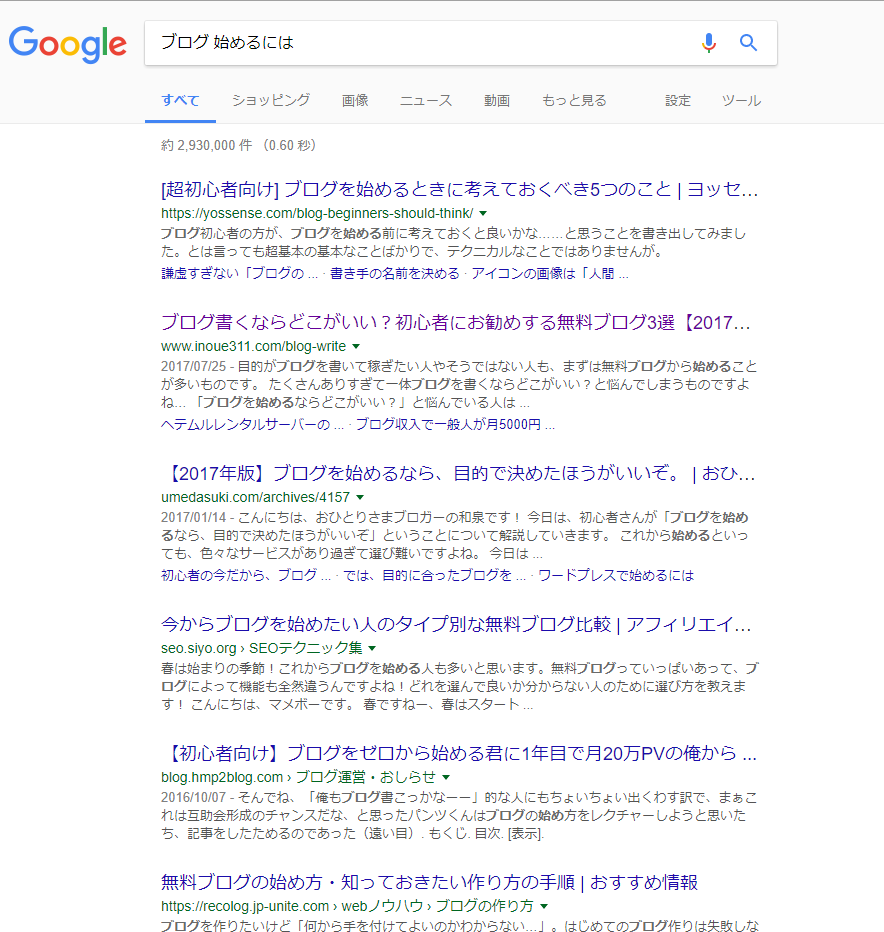Click the www.inoue311.com/blog-write URL text
This screenshot has height=932, width=884.
(x=253, y=347)
